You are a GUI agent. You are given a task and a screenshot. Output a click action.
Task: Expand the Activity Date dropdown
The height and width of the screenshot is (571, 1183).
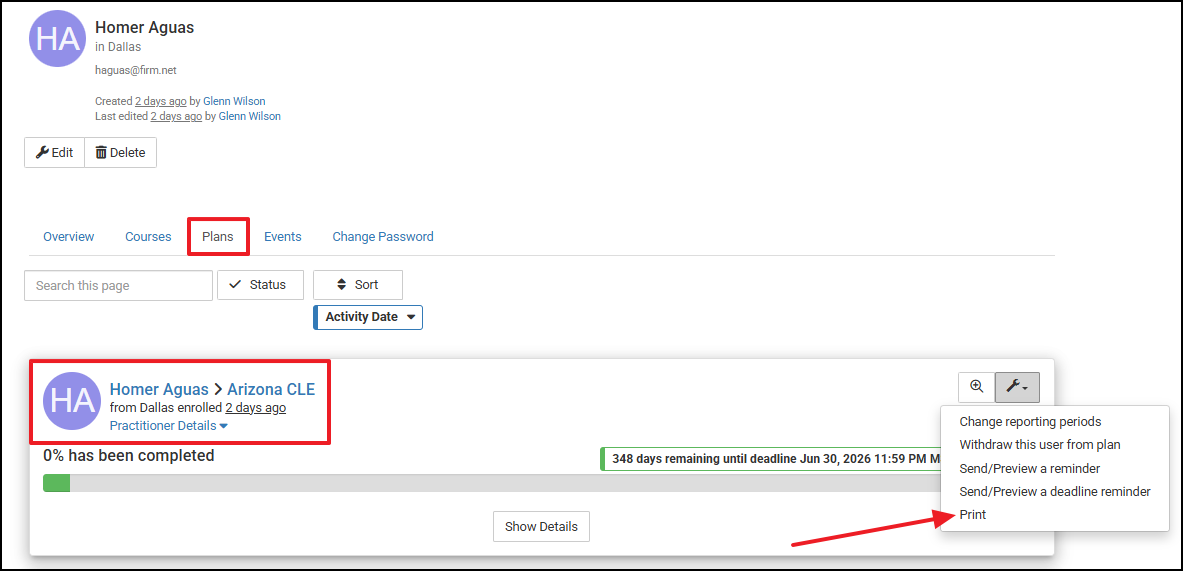point(368,318)
